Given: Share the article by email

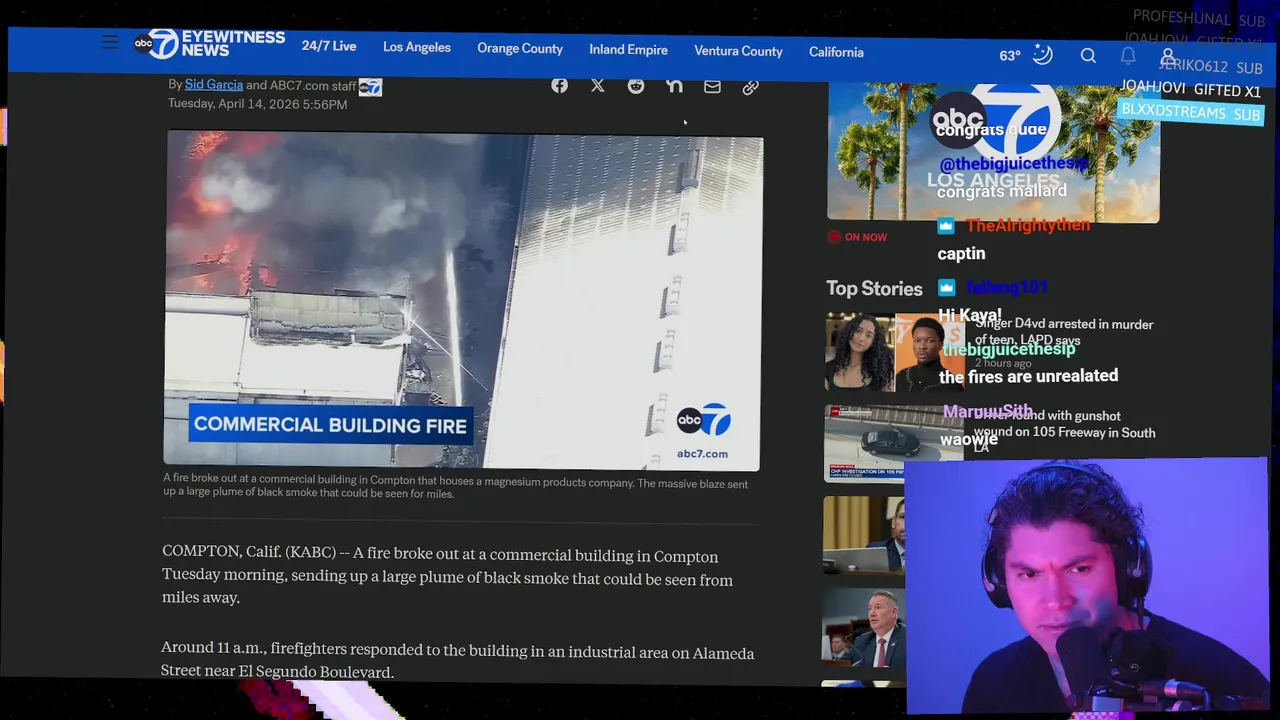Looking at the screenshot, I should click(x=712, y=88).
